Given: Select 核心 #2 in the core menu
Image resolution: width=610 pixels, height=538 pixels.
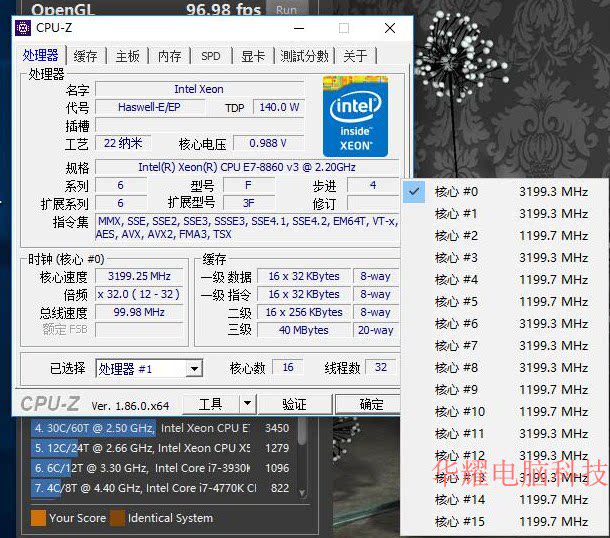Looking at the screenshot, I should coord(505,236).
